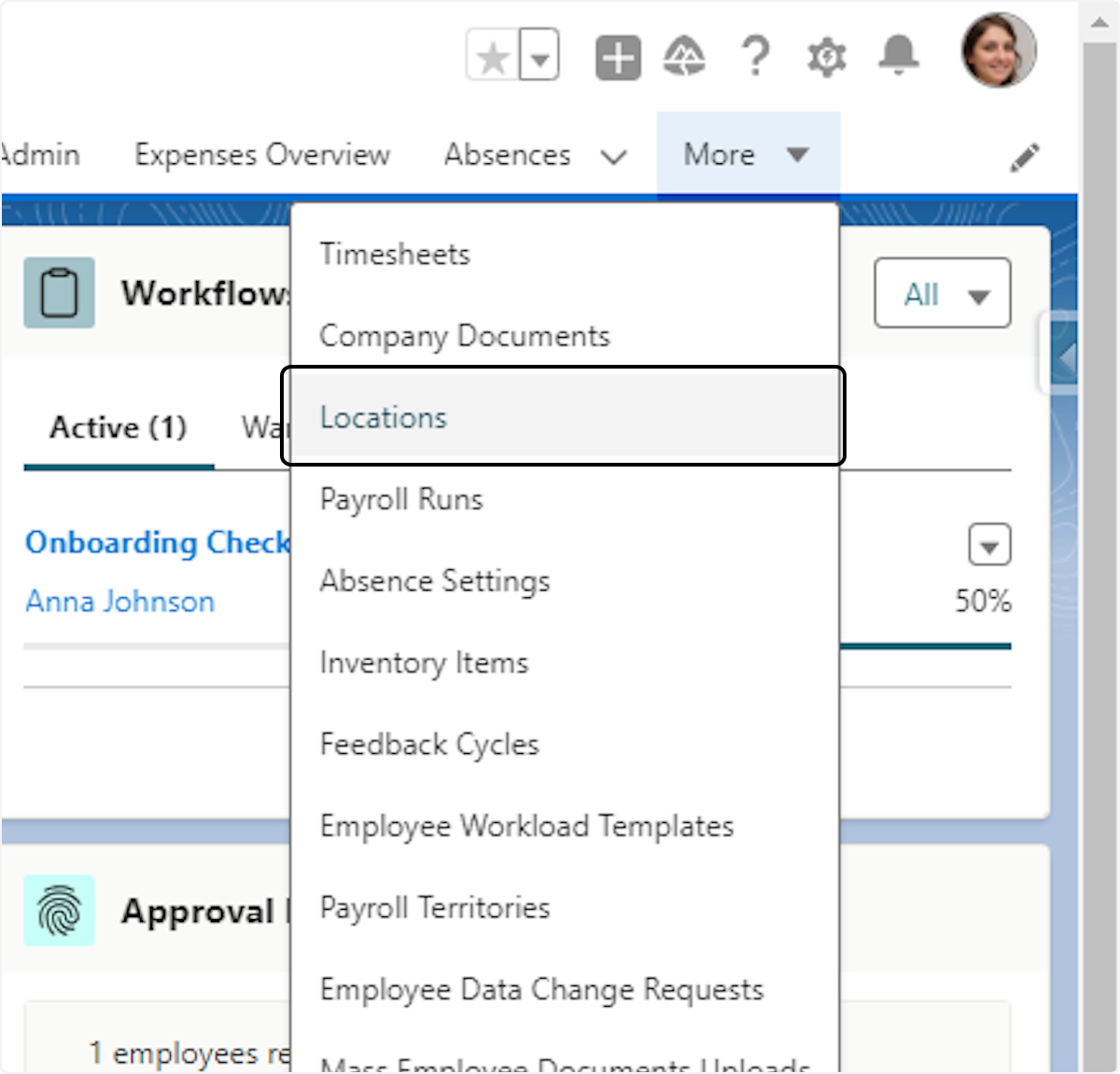Expand the workflow item actions arrow
Screen dimensions: 1120x1074
pos(989,546)
